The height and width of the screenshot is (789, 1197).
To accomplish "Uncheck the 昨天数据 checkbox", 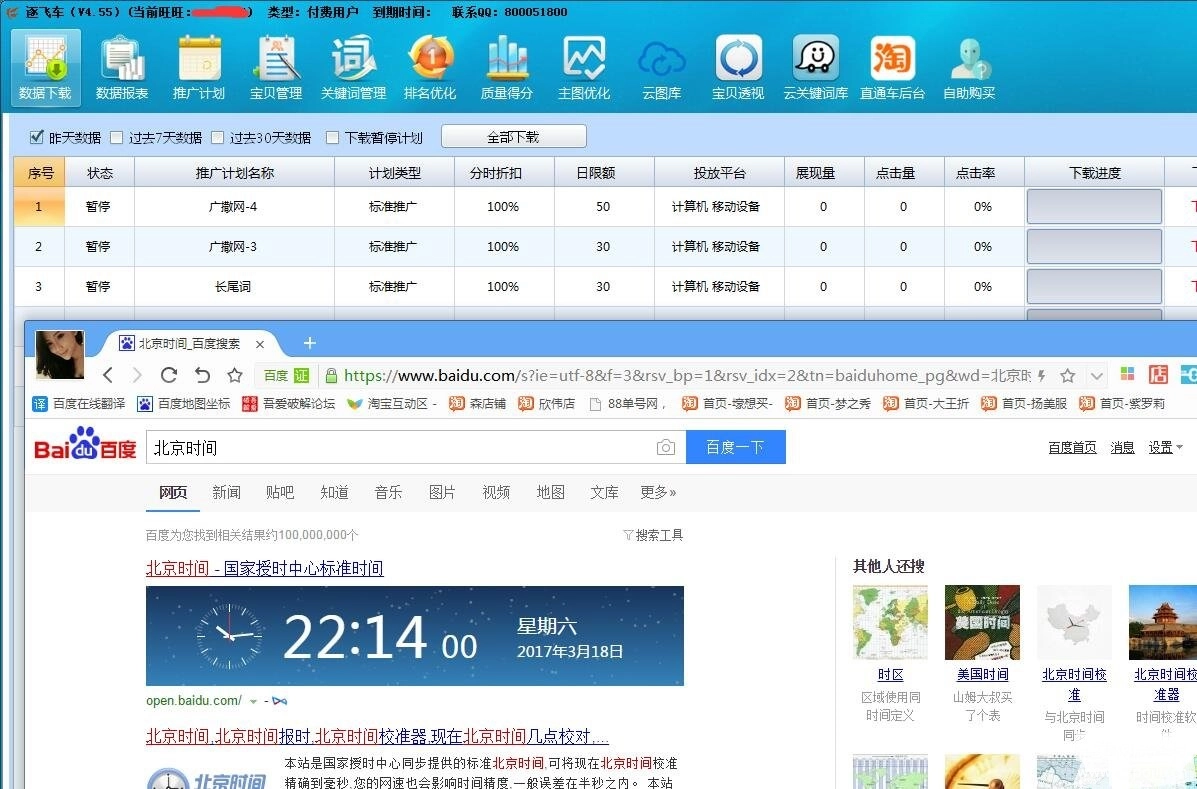I will (x=37, y=137).
